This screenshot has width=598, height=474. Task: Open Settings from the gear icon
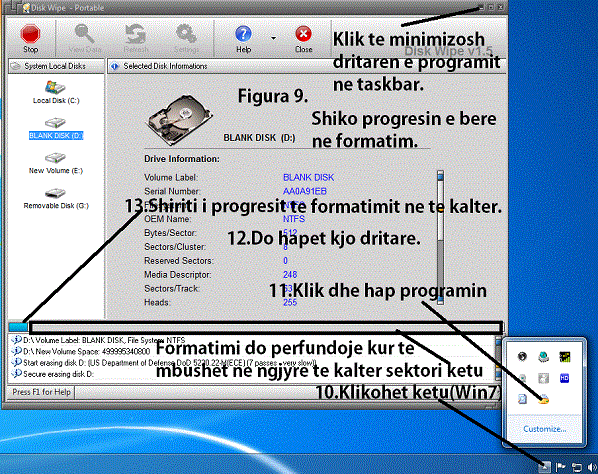[x=186, y=38]
